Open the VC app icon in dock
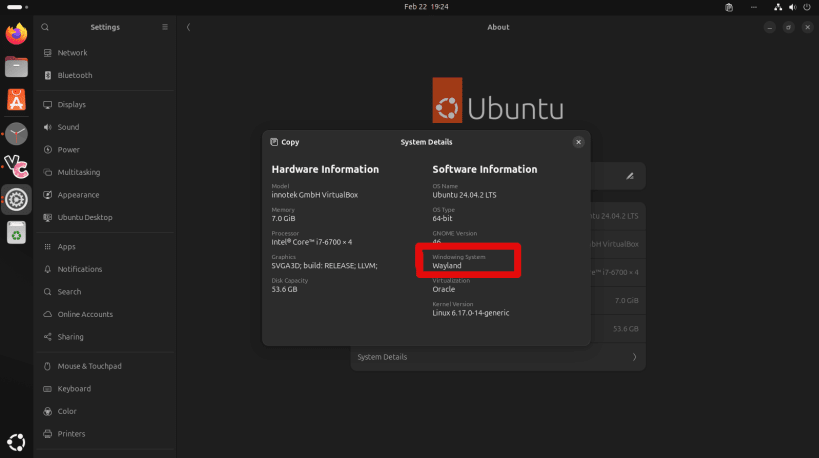This screenshot has height=458, width=819. (x=16, y=167)
